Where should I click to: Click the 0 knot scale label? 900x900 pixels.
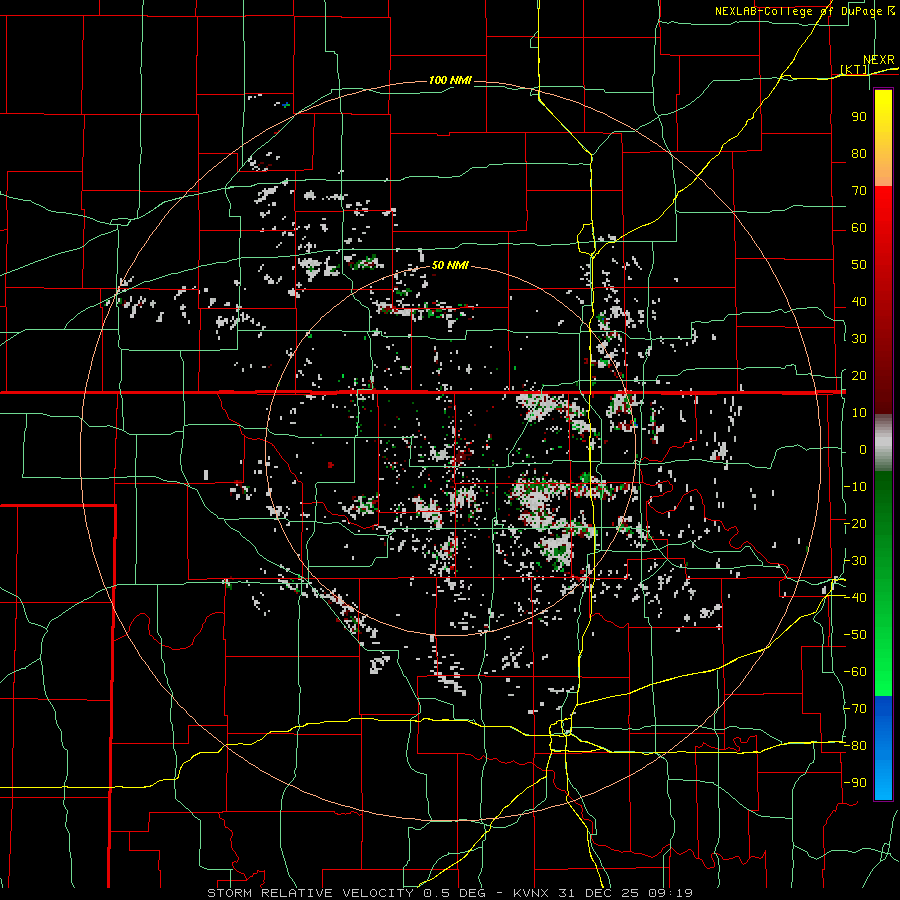coord(863,449)
